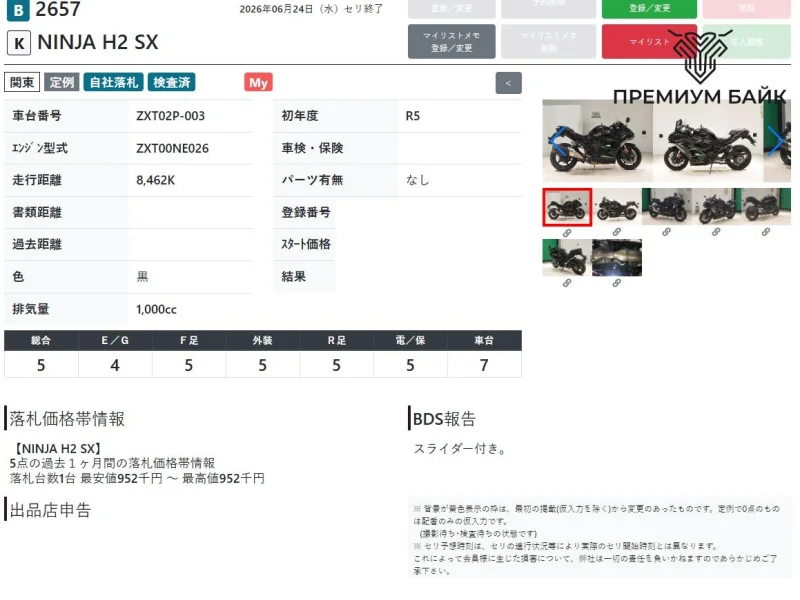This screenshot has width=800, height=600.
Task: Click the 総合 column header in the score table
Action: pyautogui.click(x=41, y=341)
